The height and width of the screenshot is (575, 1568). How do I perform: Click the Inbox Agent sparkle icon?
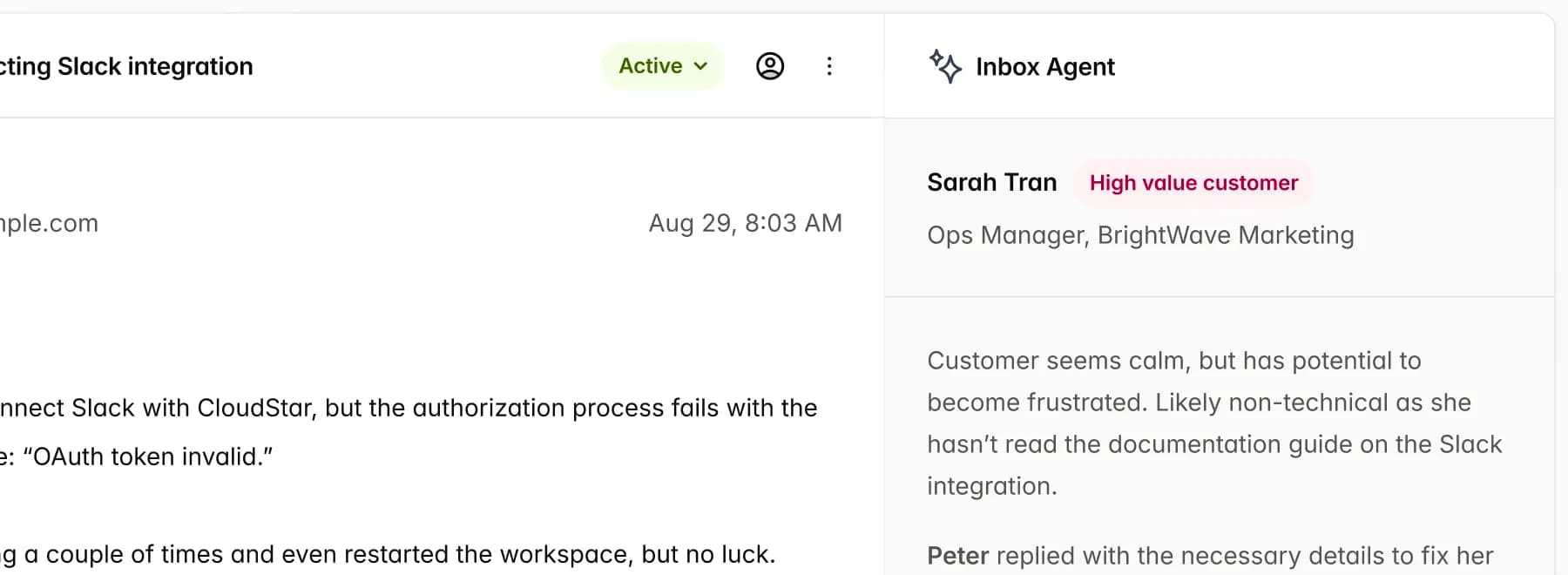pos(945,66)
